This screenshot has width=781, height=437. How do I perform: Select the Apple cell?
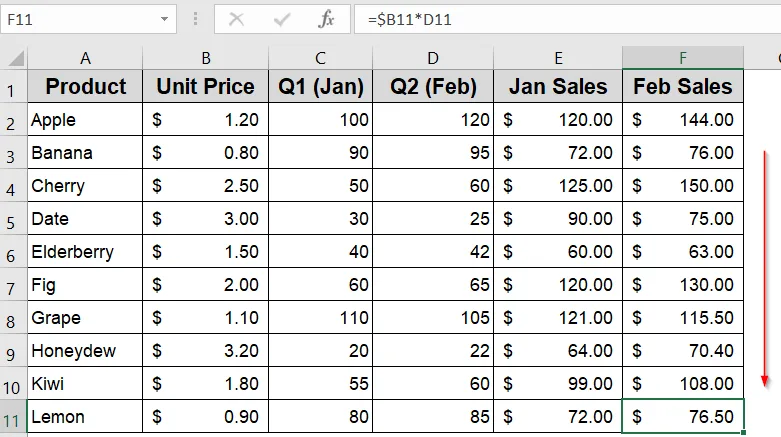[85, 120]
